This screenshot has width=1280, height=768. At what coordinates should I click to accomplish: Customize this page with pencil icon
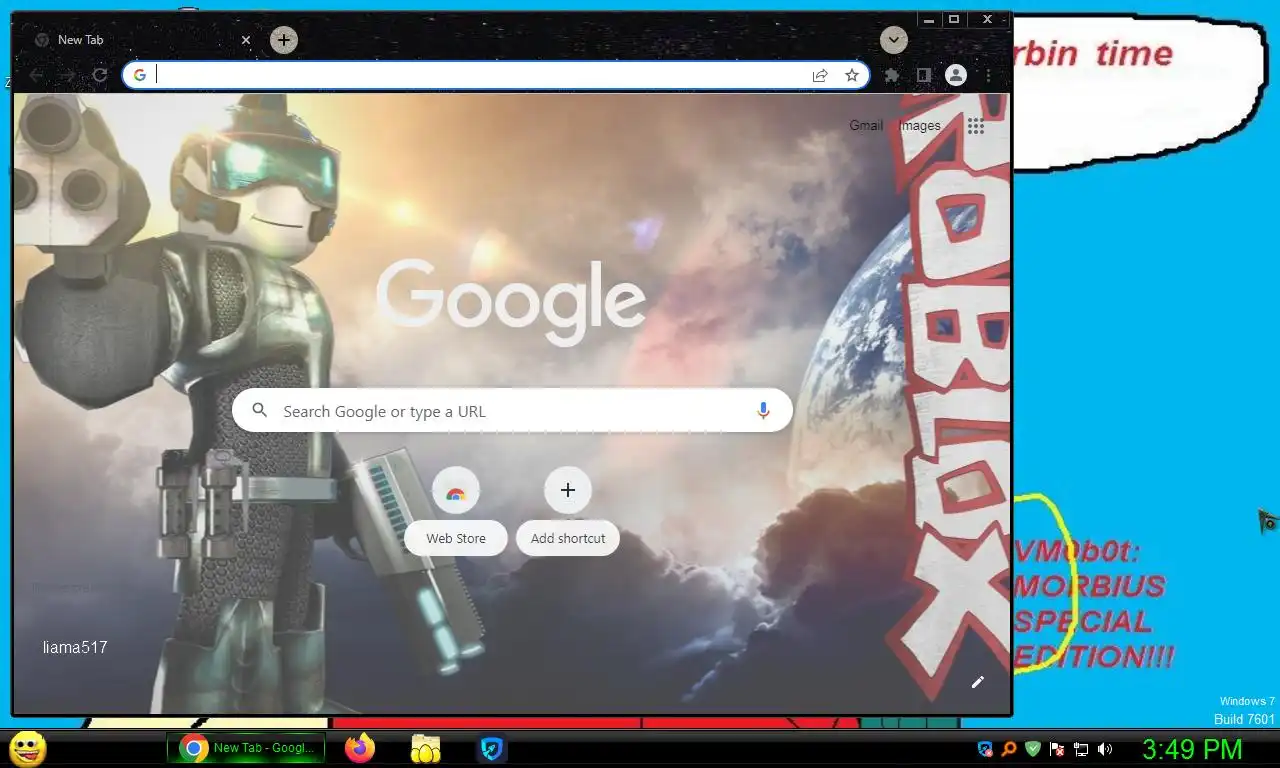978,682
